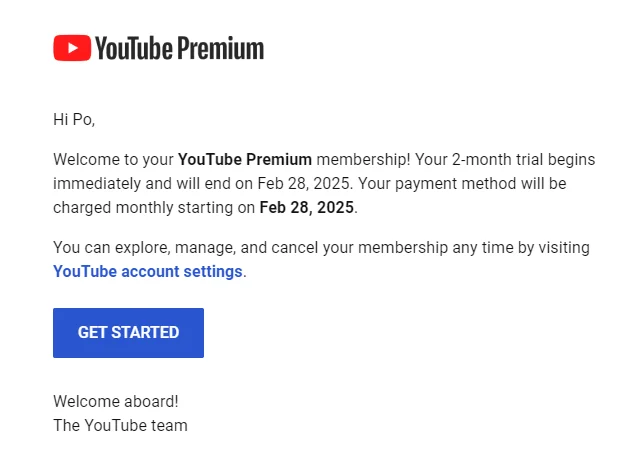Click the "You can explore, manage" text
This screenshot has height=468, width=635.
tap(145, 248)
